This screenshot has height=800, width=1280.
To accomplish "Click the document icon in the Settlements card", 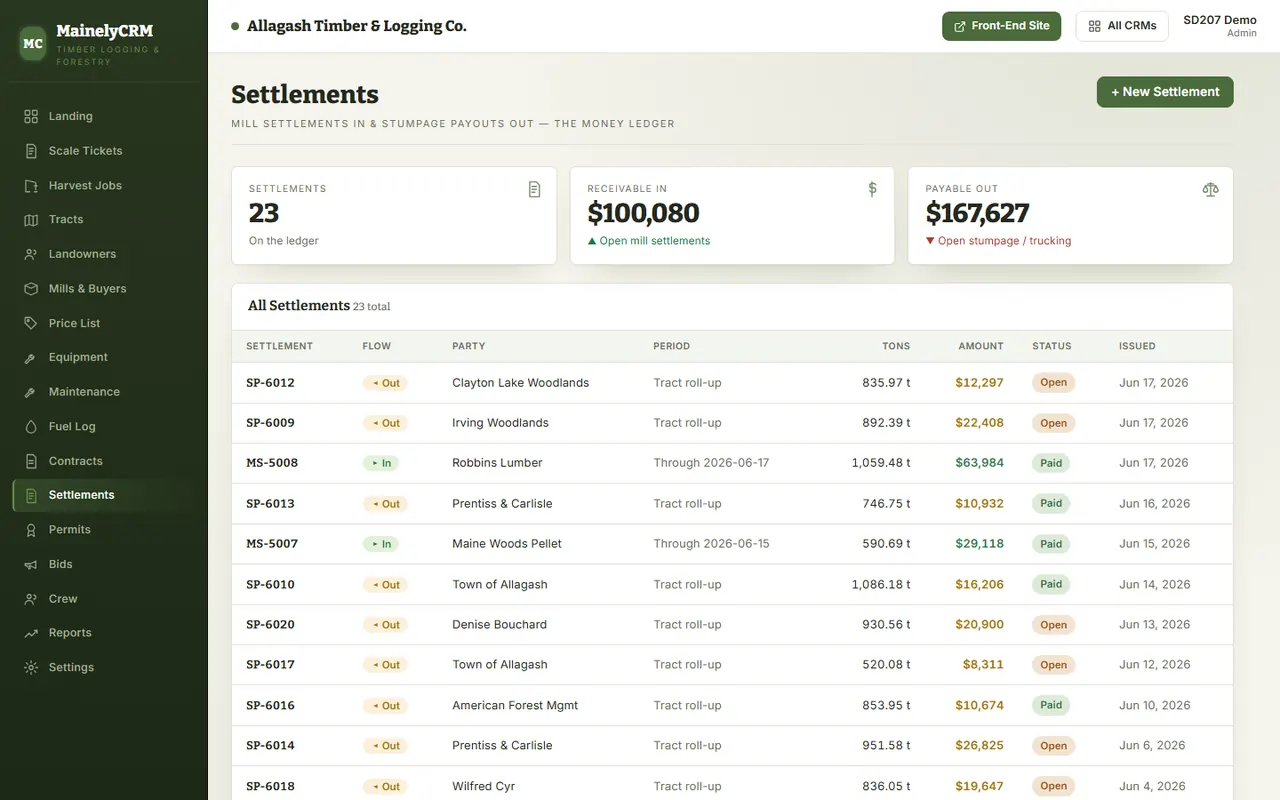I will [534, 189].
